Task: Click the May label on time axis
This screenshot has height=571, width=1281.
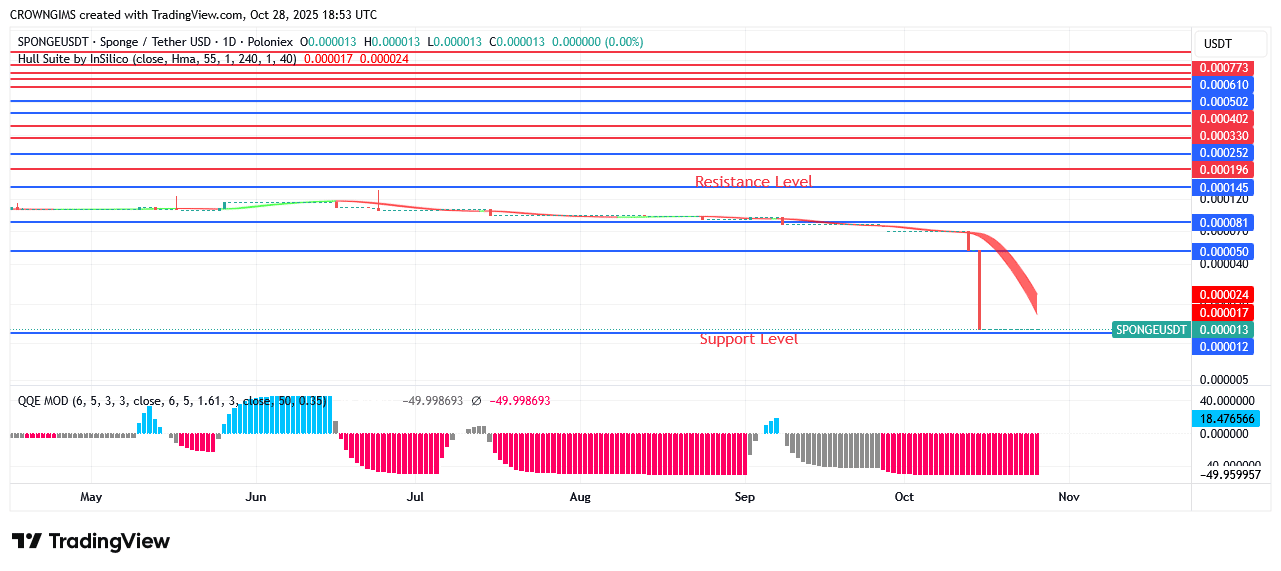Action: point(91,497)
